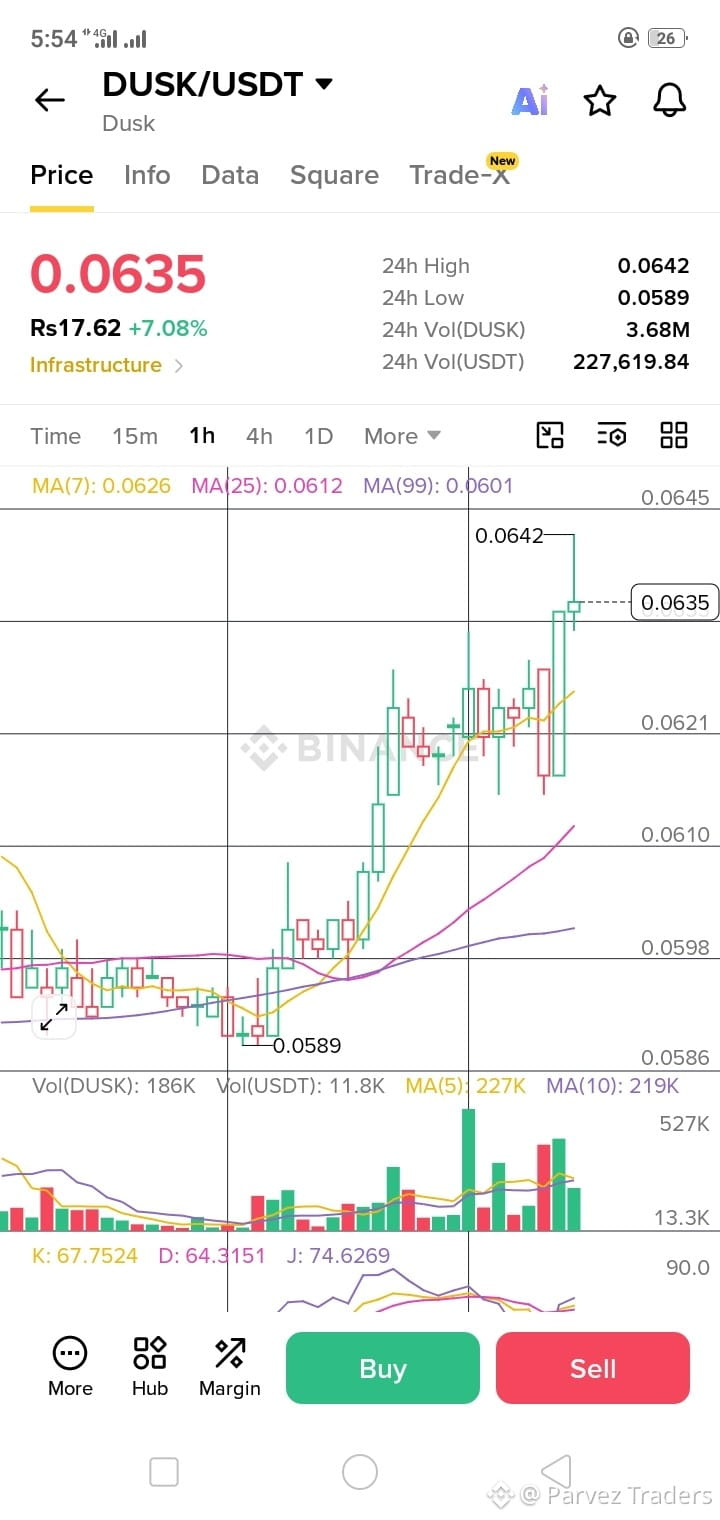The width and height of the screenshot is (720, 1520).
Task: Tap the current price label 0.0635 on axis
Action: (675, 602)
